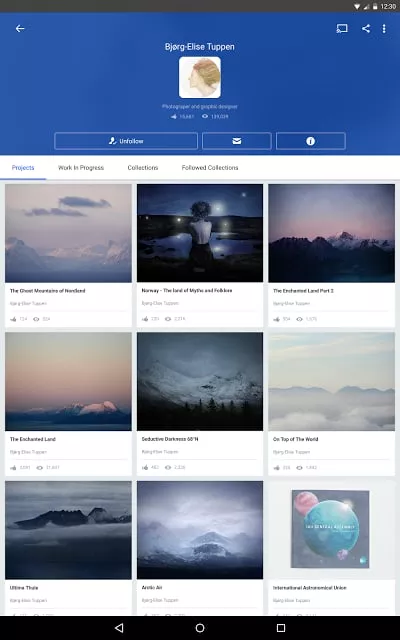Select the Followed Collections tab
Viewport: 400px width, 640px height.
pyautogui.click(x=210, y=167)
